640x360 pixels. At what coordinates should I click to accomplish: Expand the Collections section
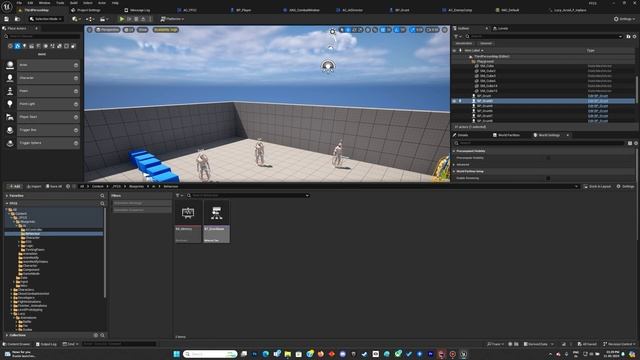7,335
